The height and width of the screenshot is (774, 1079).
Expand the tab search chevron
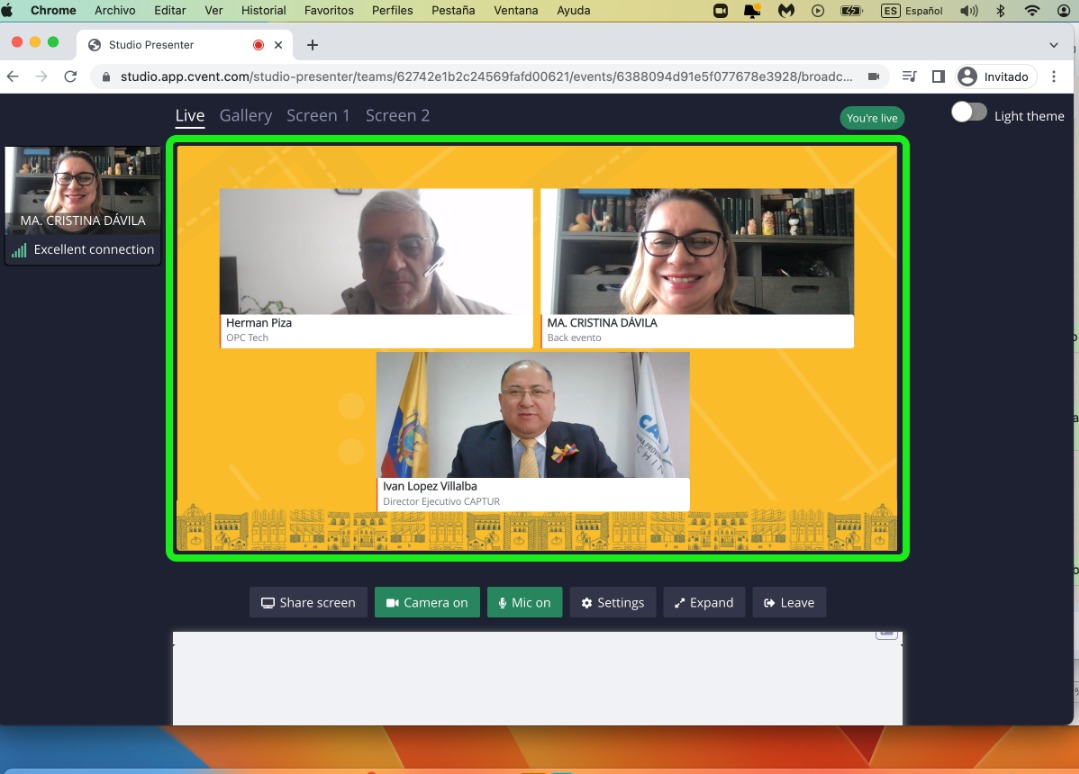click(1054, 45)
